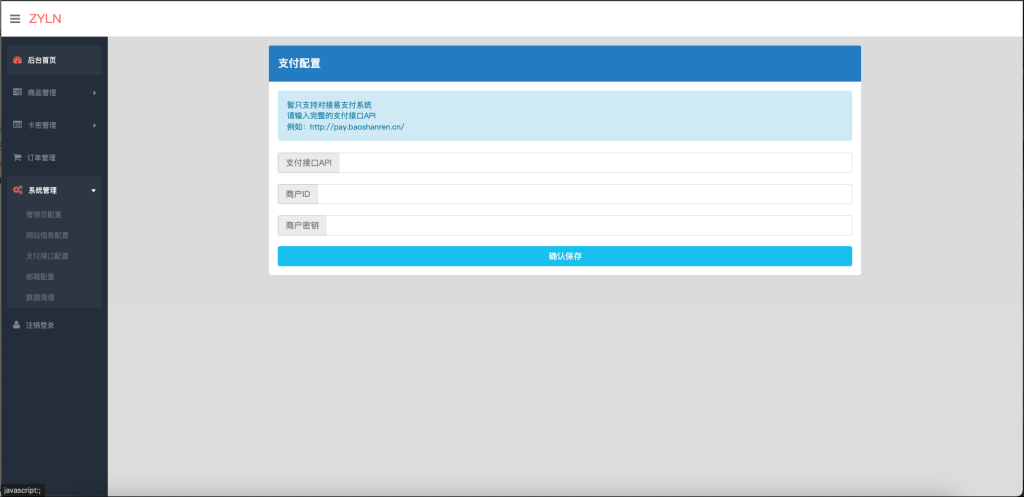Click the text 暂只支持对接易支付系统
Image resolution: width=1024 pixels, height=497 pixels.
(x=329, y=104)
